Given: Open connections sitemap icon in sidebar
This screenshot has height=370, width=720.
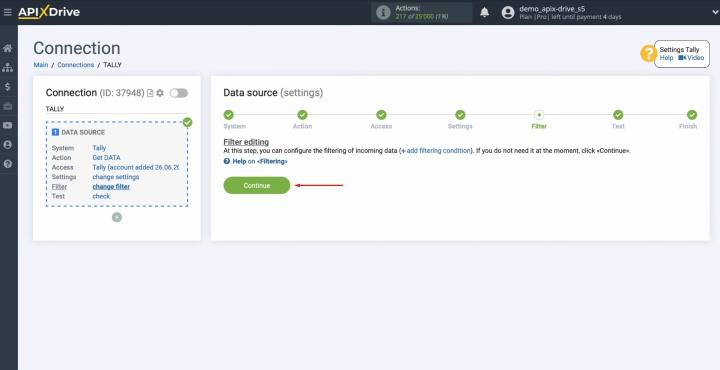Looking at the screenshot, I should [7, 67].
